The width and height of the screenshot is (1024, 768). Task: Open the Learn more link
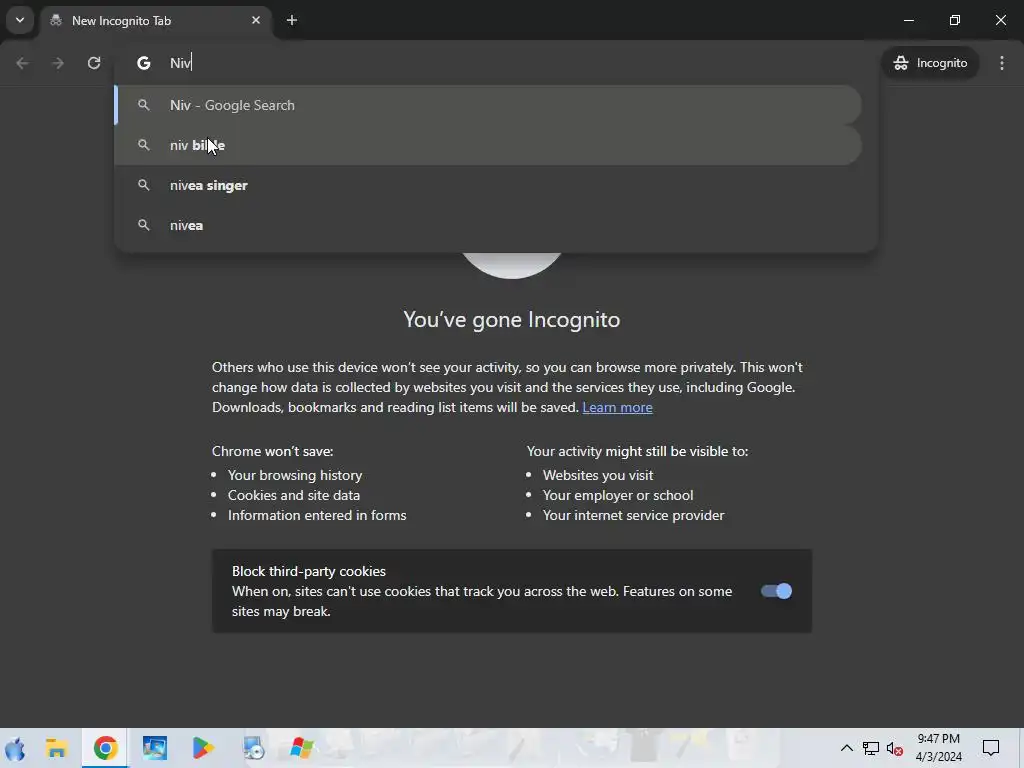tap(617, 408)
